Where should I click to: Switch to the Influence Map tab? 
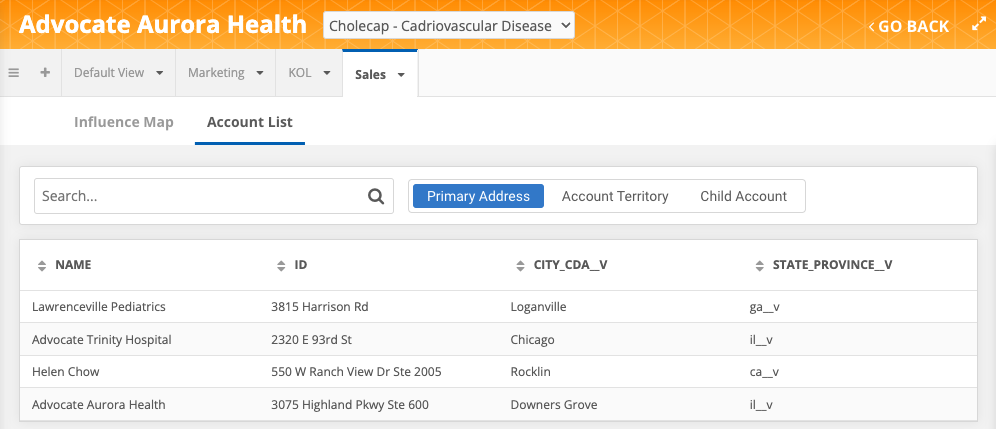tap(124, 122)
